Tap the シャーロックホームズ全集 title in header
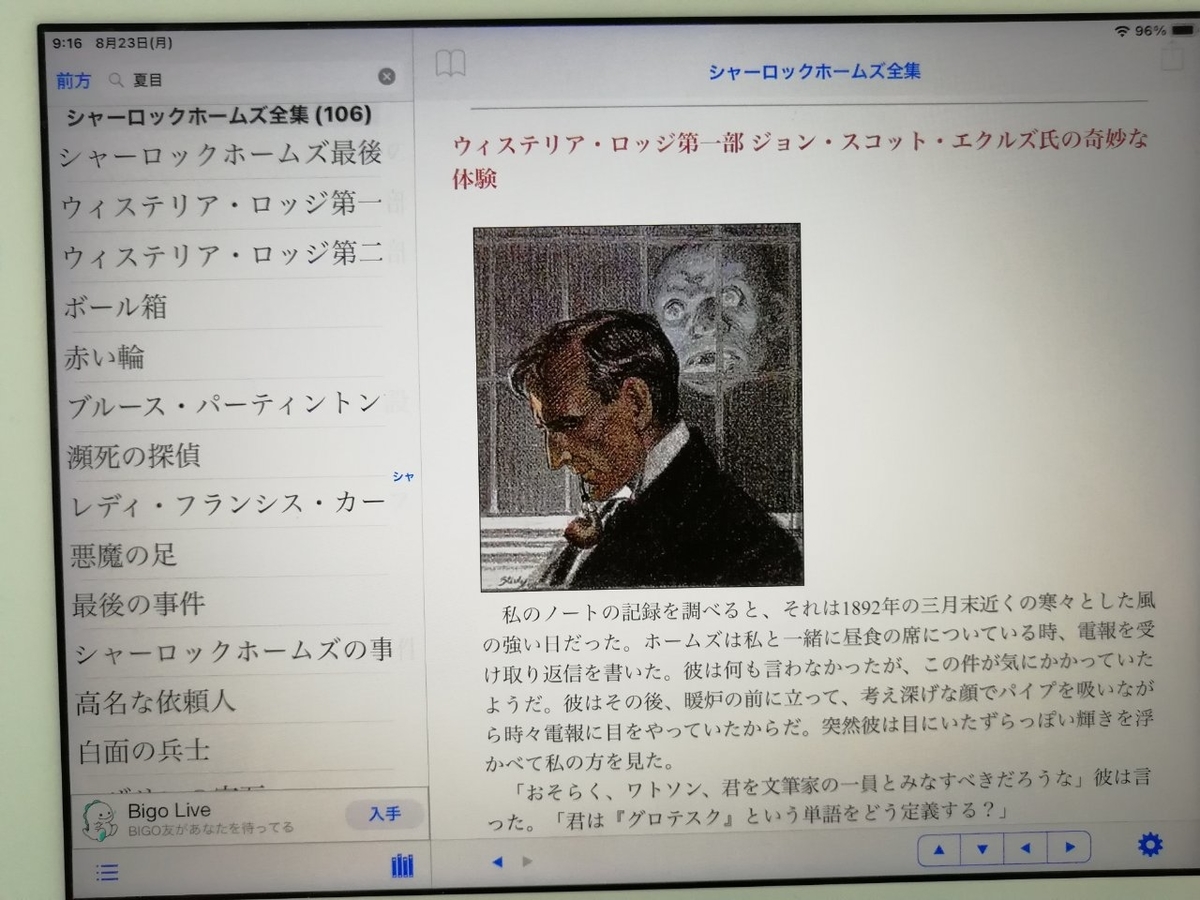This screenshot has width=1200, height=900. pos(815,72)
